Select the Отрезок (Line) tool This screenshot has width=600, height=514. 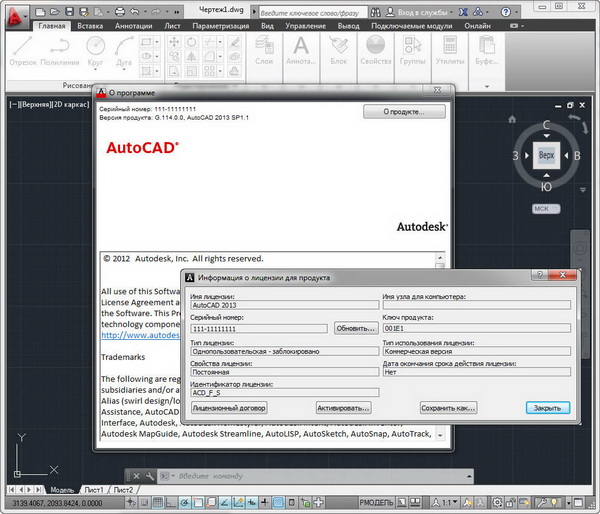(x=20, y=52)
